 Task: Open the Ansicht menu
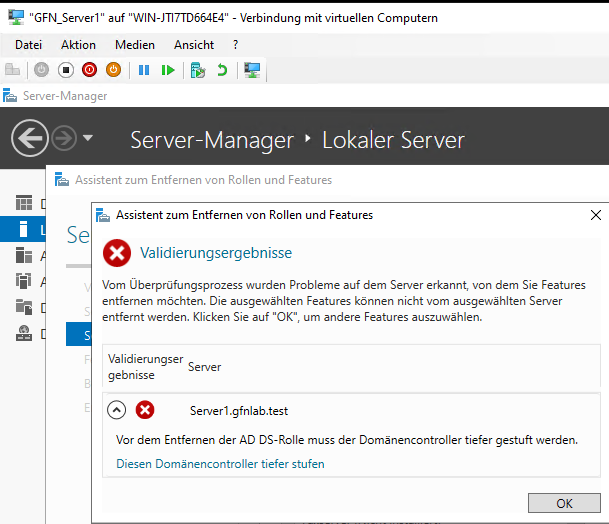click(x=194, y=45)
